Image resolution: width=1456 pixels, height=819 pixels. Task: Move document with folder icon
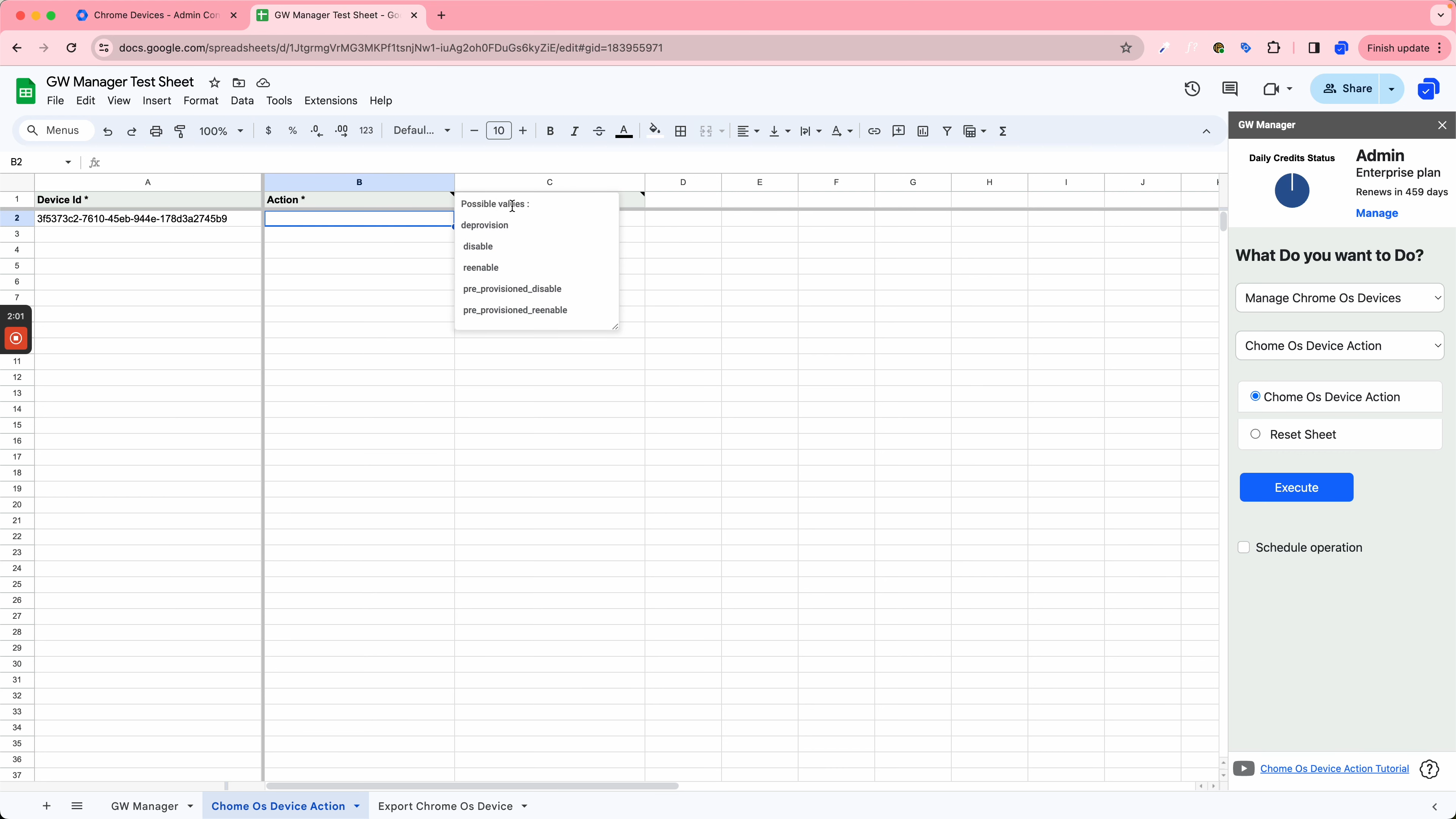point(238,83)
